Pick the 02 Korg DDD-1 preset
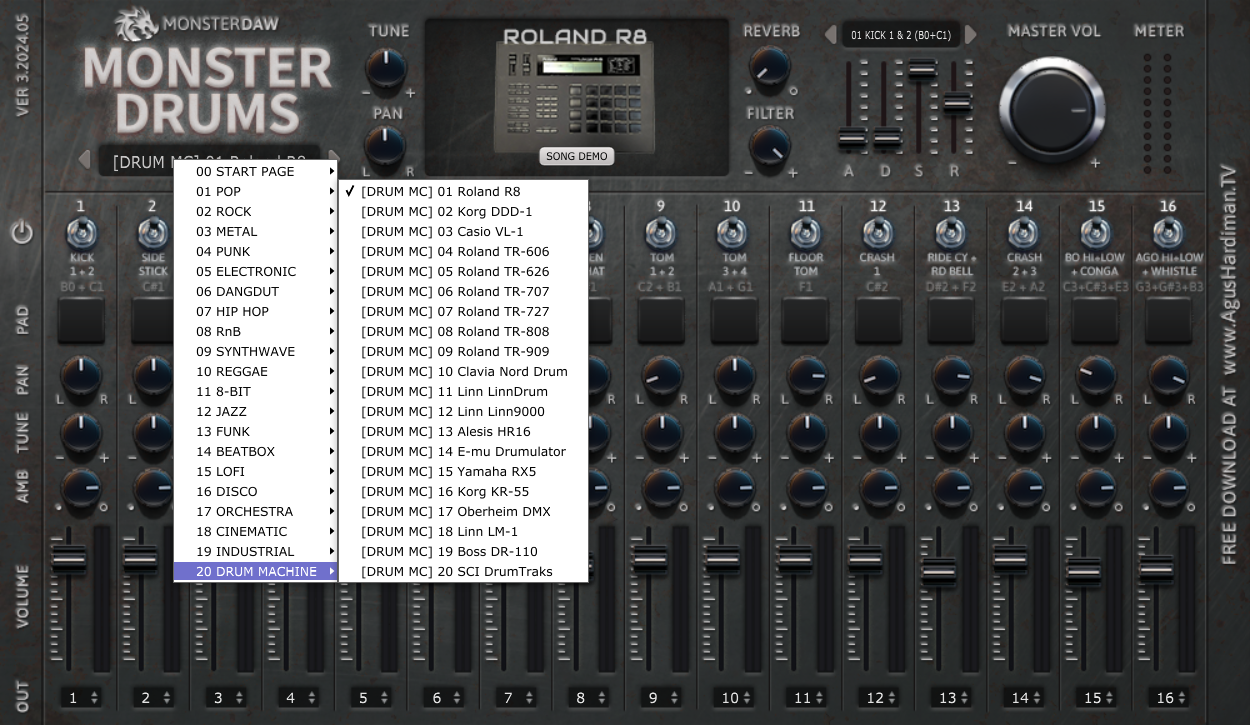 click(463, 211)
